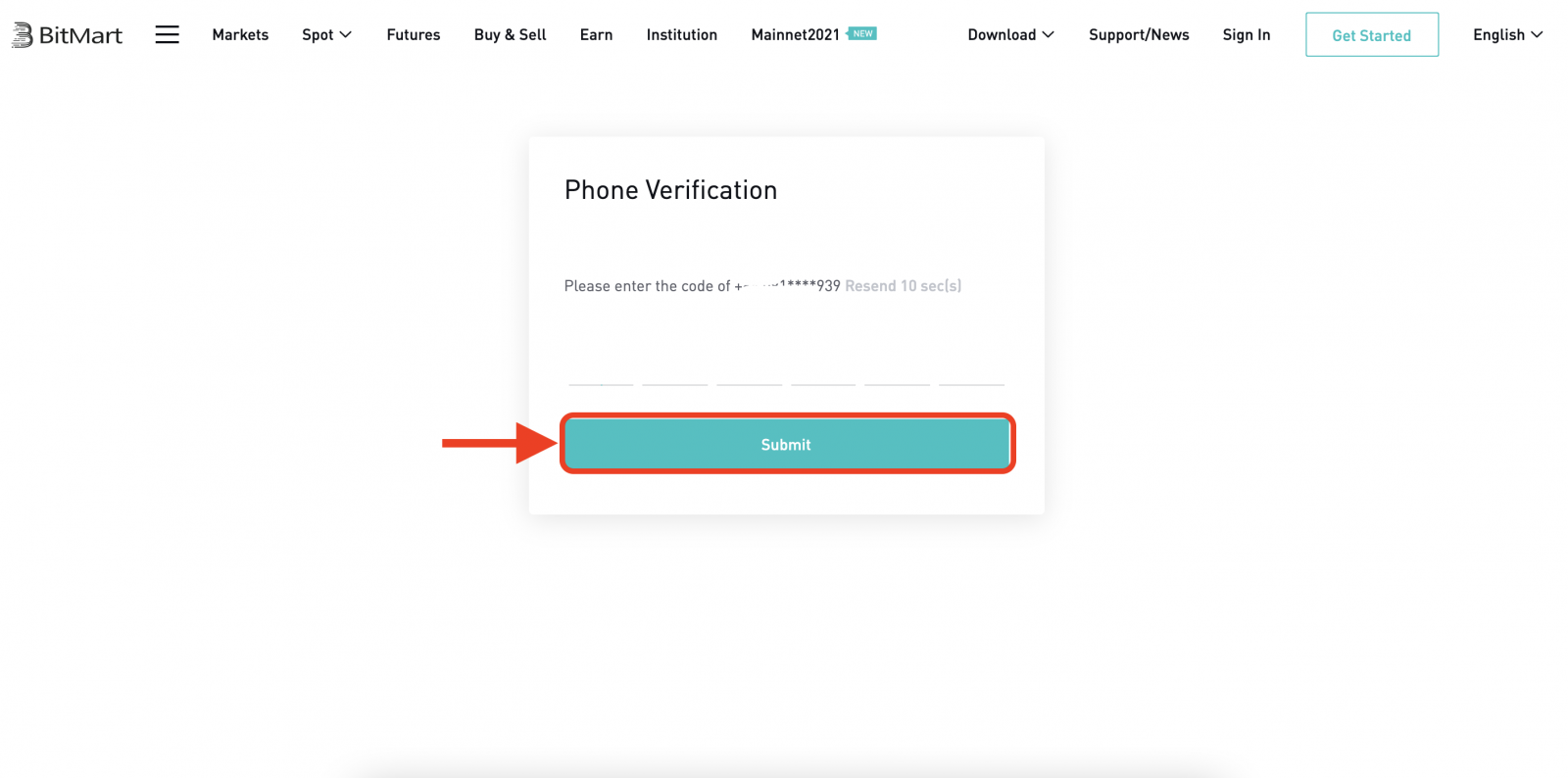Expand the Spot dropdown

[x=326, y=35]
